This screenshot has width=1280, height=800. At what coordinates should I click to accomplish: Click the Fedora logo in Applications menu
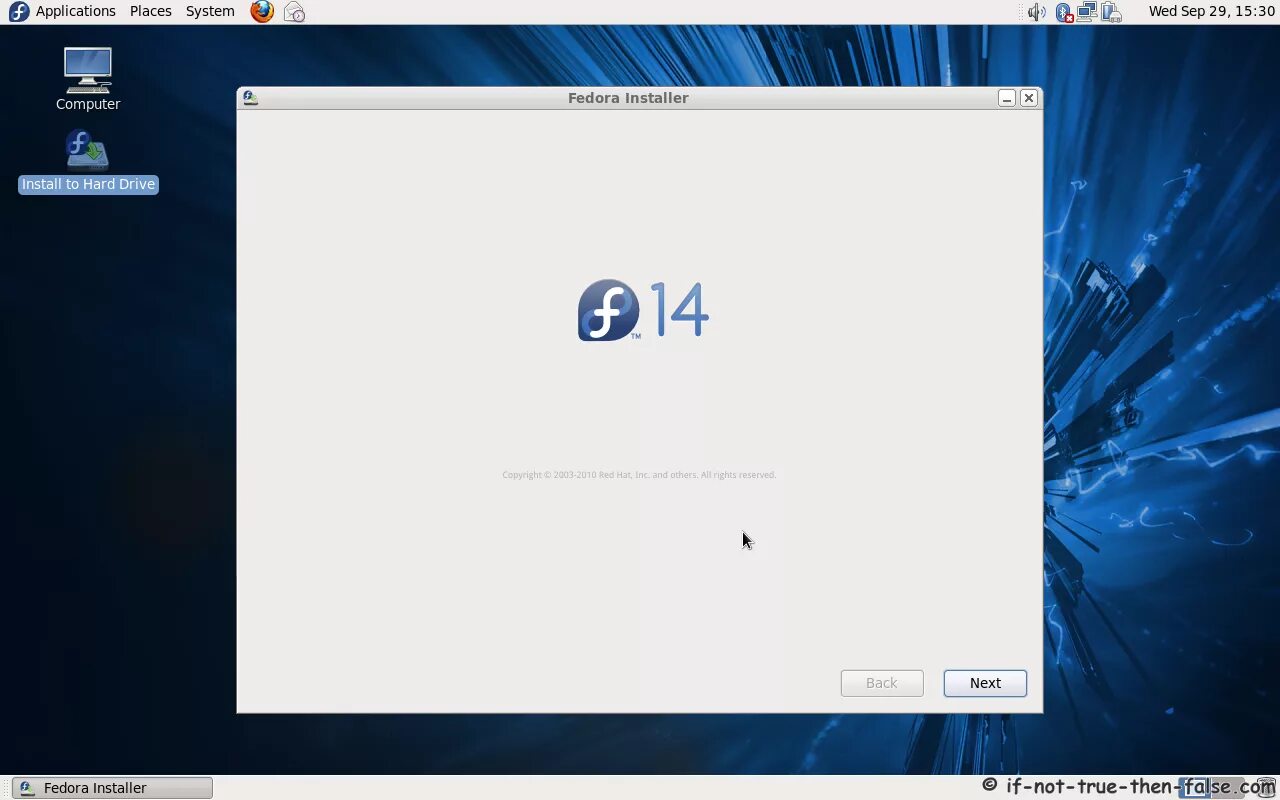(18, 11)
